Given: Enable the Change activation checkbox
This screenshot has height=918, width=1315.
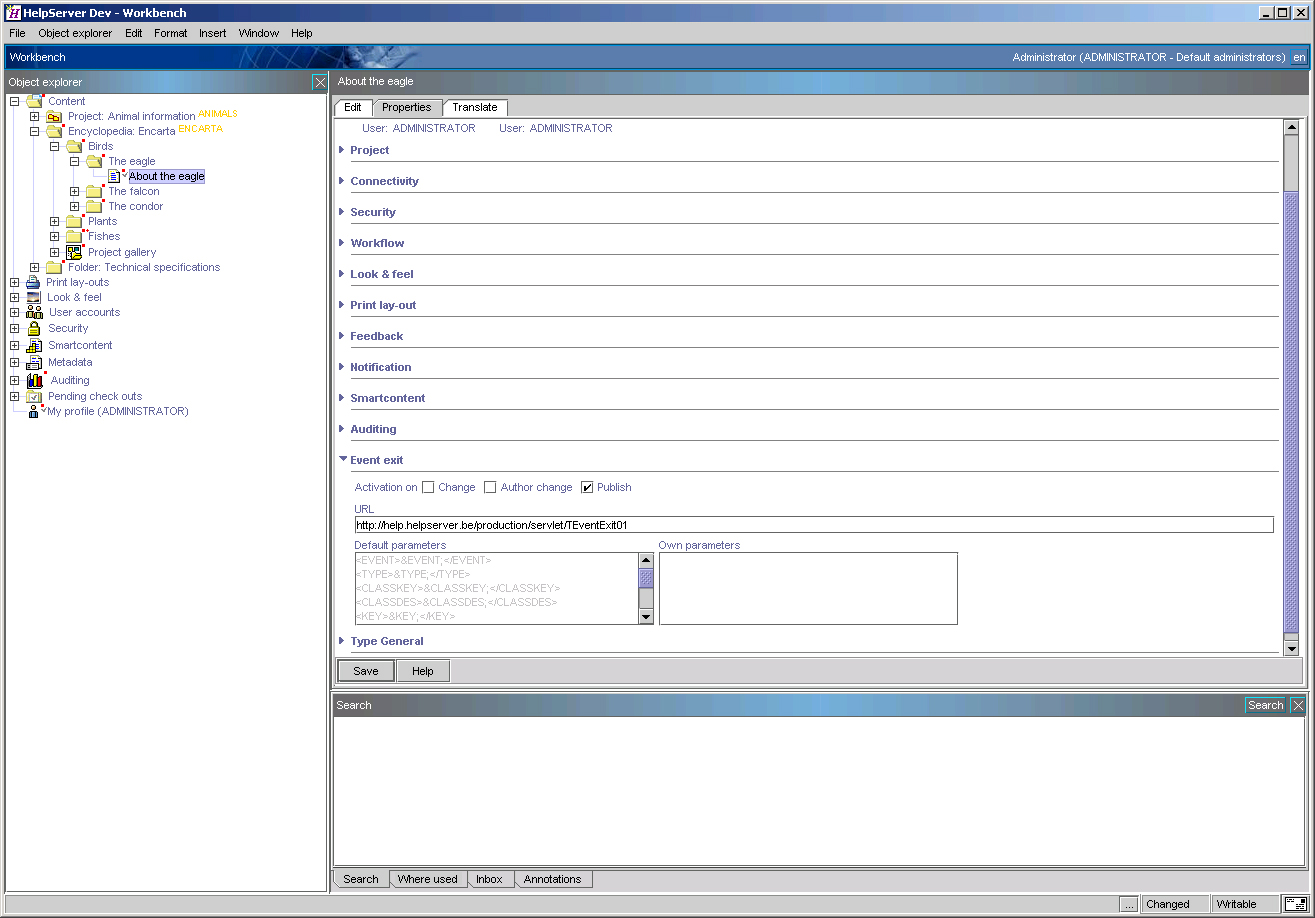Looking at the screenshot, I should (x=429, y=487).
